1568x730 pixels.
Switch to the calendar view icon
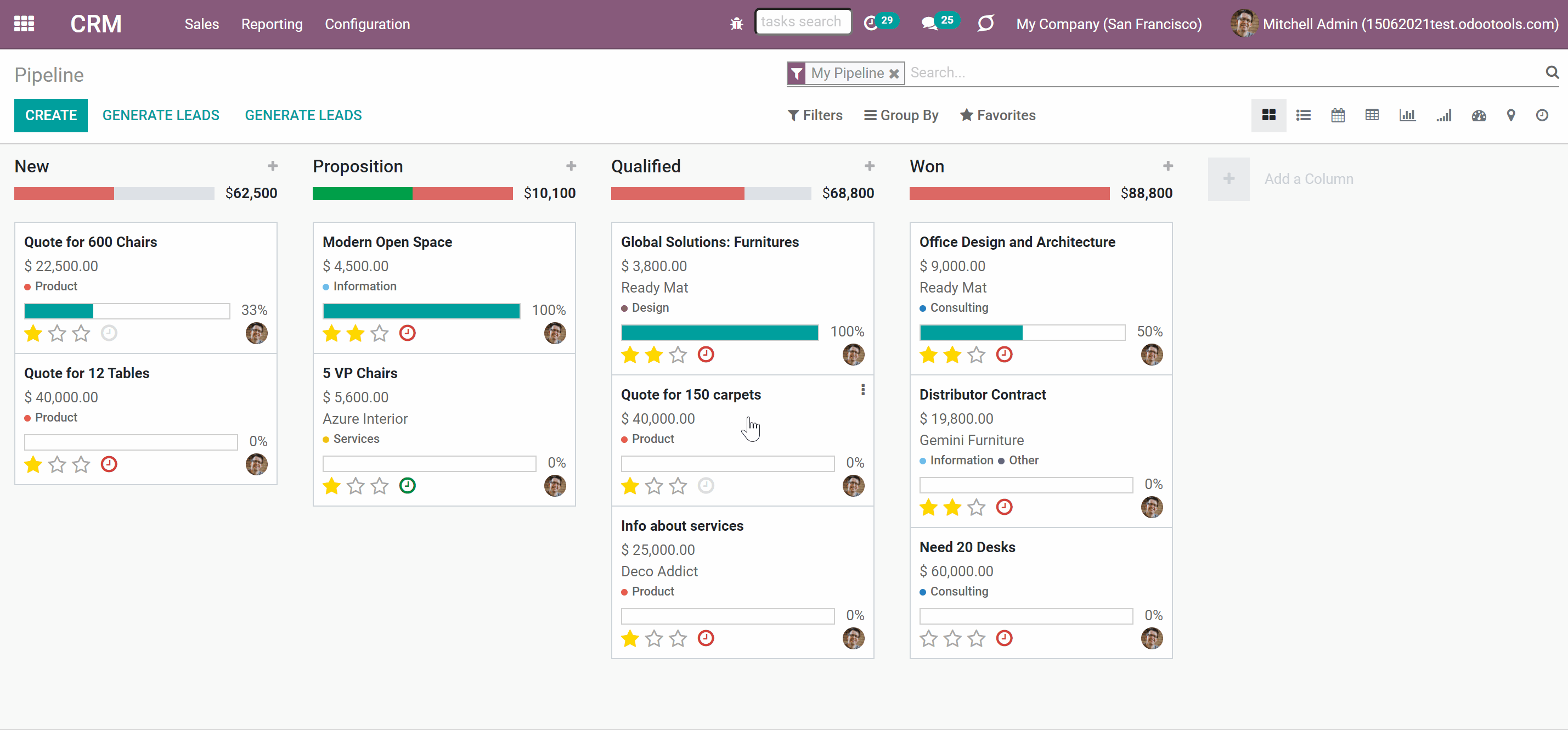[x=1338, y=115]
